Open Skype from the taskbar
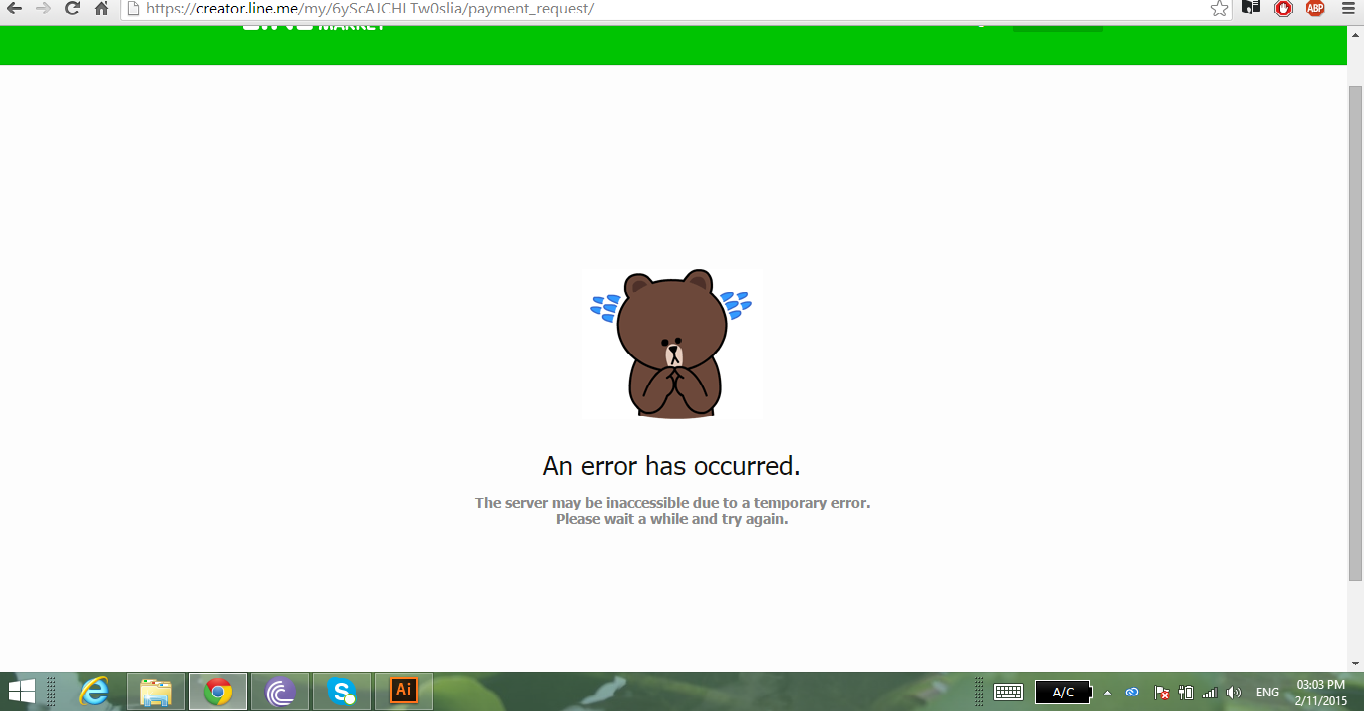Screen dimensions: 1364x711 [x=342, y=691]
